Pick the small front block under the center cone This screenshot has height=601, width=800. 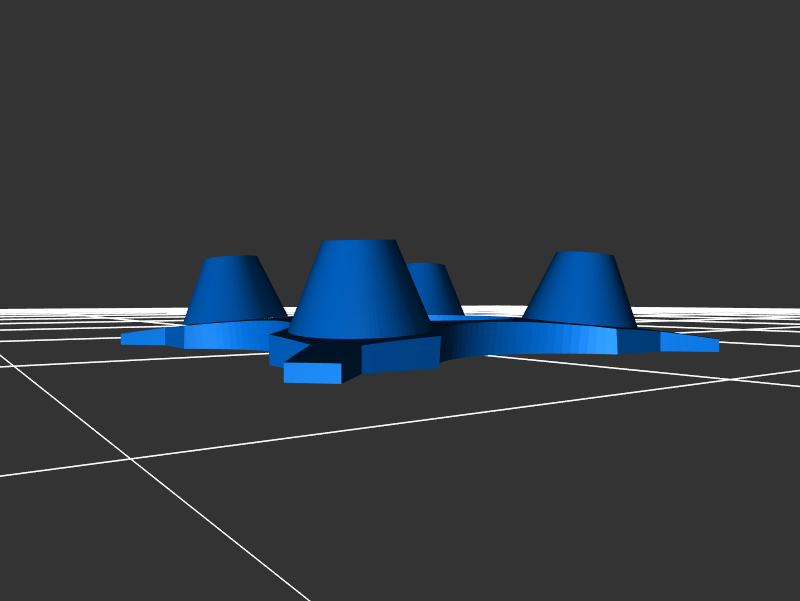[312, 373]
